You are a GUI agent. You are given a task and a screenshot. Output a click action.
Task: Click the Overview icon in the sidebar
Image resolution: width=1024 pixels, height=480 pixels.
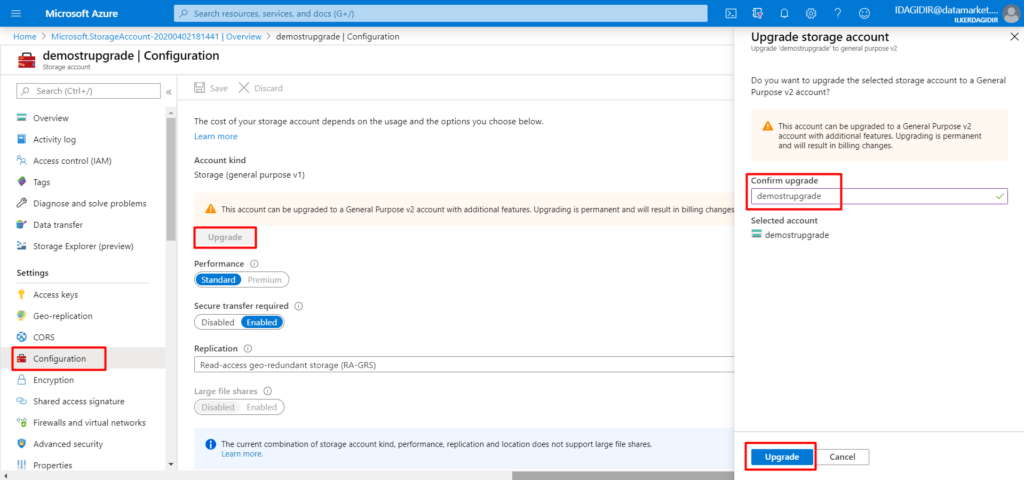pos(22,118)
